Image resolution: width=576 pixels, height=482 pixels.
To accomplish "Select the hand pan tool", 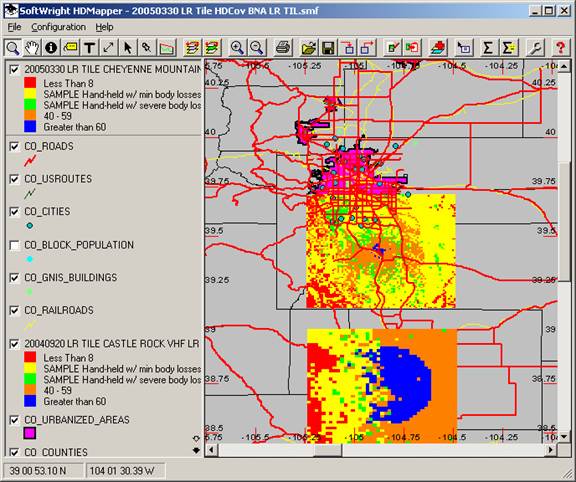I will click(x=32, y=48).
